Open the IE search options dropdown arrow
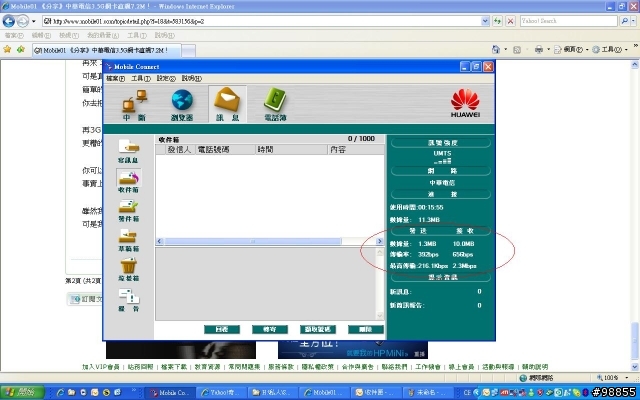Image resolution: width=640 pixels, height=400 pixels. click(633, 21)
